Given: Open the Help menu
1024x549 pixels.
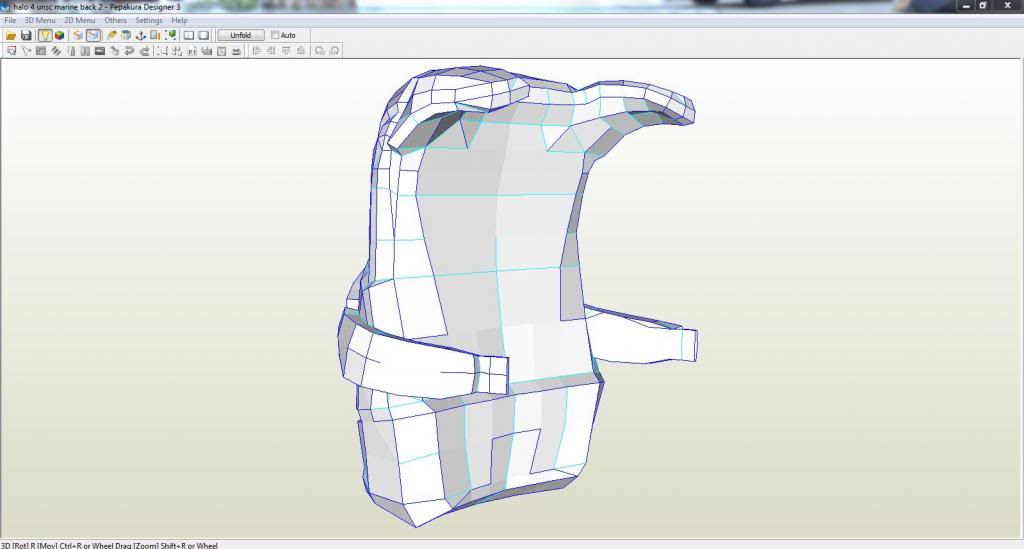Looking at the screenshot, I should click(x=180, y=20).
